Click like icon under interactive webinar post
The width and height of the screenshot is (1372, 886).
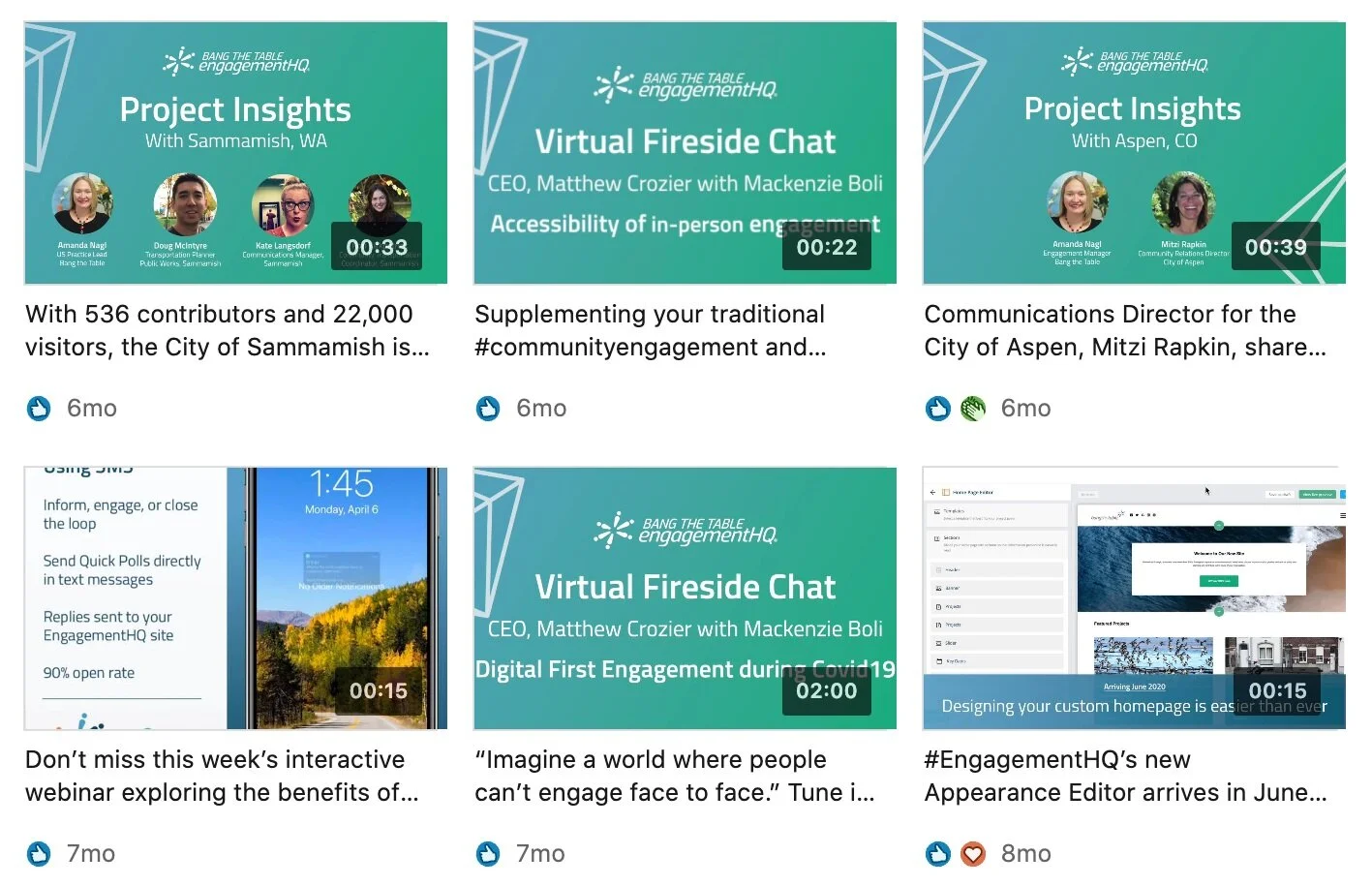pyautogui.click(x=39, y=853)
